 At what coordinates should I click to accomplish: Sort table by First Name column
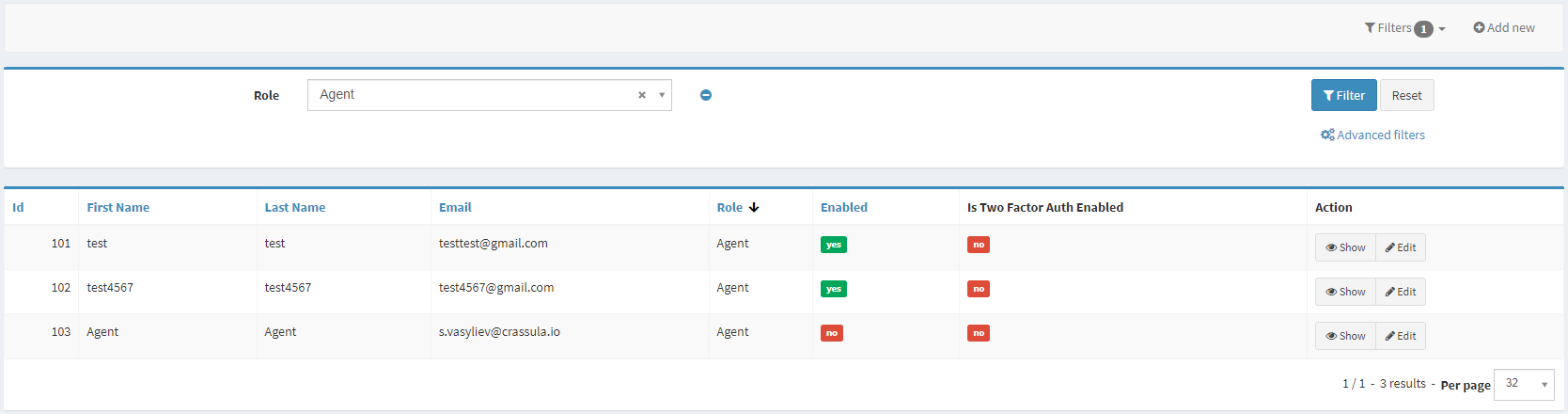[118, 208]
